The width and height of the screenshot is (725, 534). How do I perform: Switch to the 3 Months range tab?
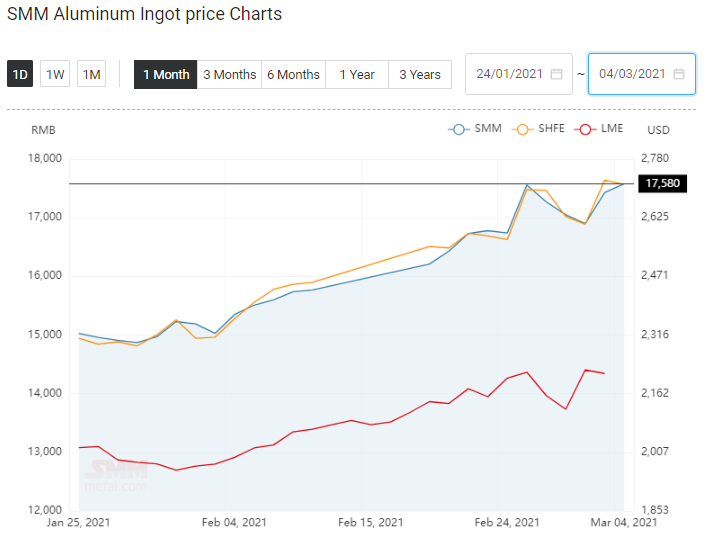coord(229,74)
